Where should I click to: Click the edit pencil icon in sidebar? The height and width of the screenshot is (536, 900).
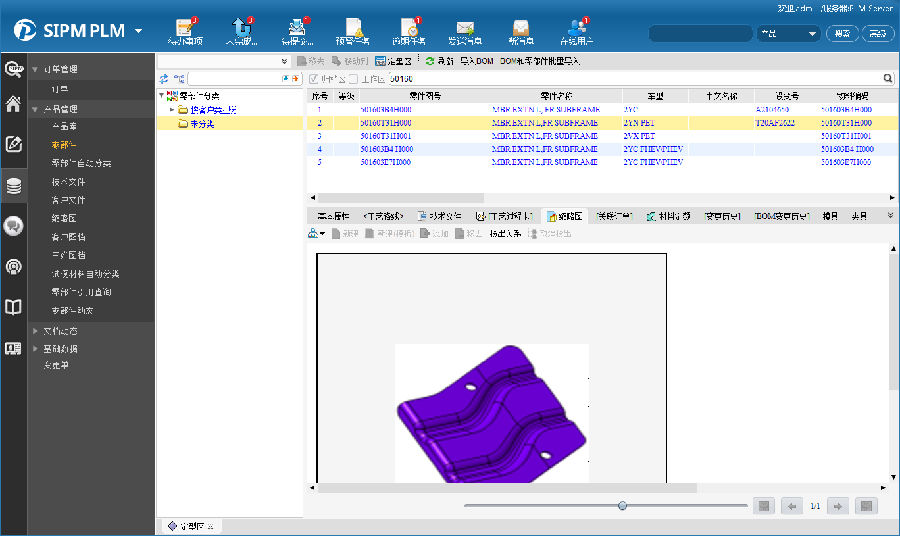pos(13,144)
